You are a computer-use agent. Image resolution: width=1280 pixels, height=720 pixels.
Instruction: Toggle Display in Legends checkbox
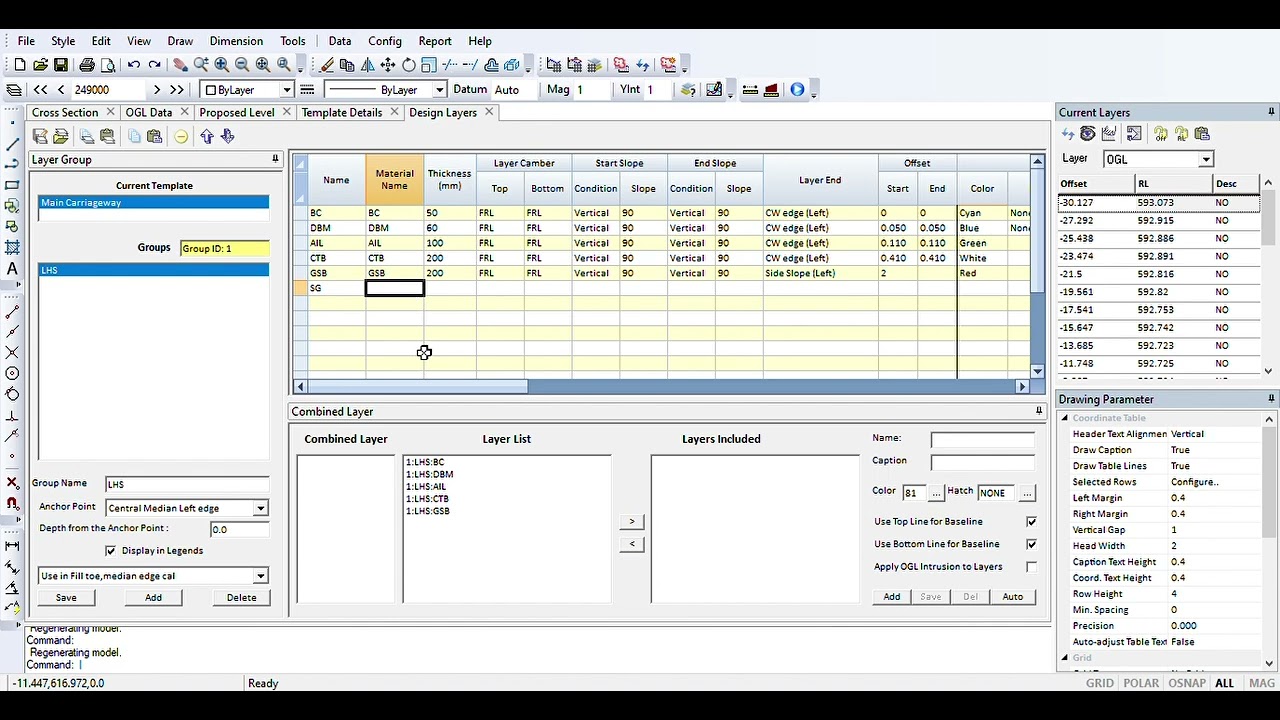pos(110,551)
